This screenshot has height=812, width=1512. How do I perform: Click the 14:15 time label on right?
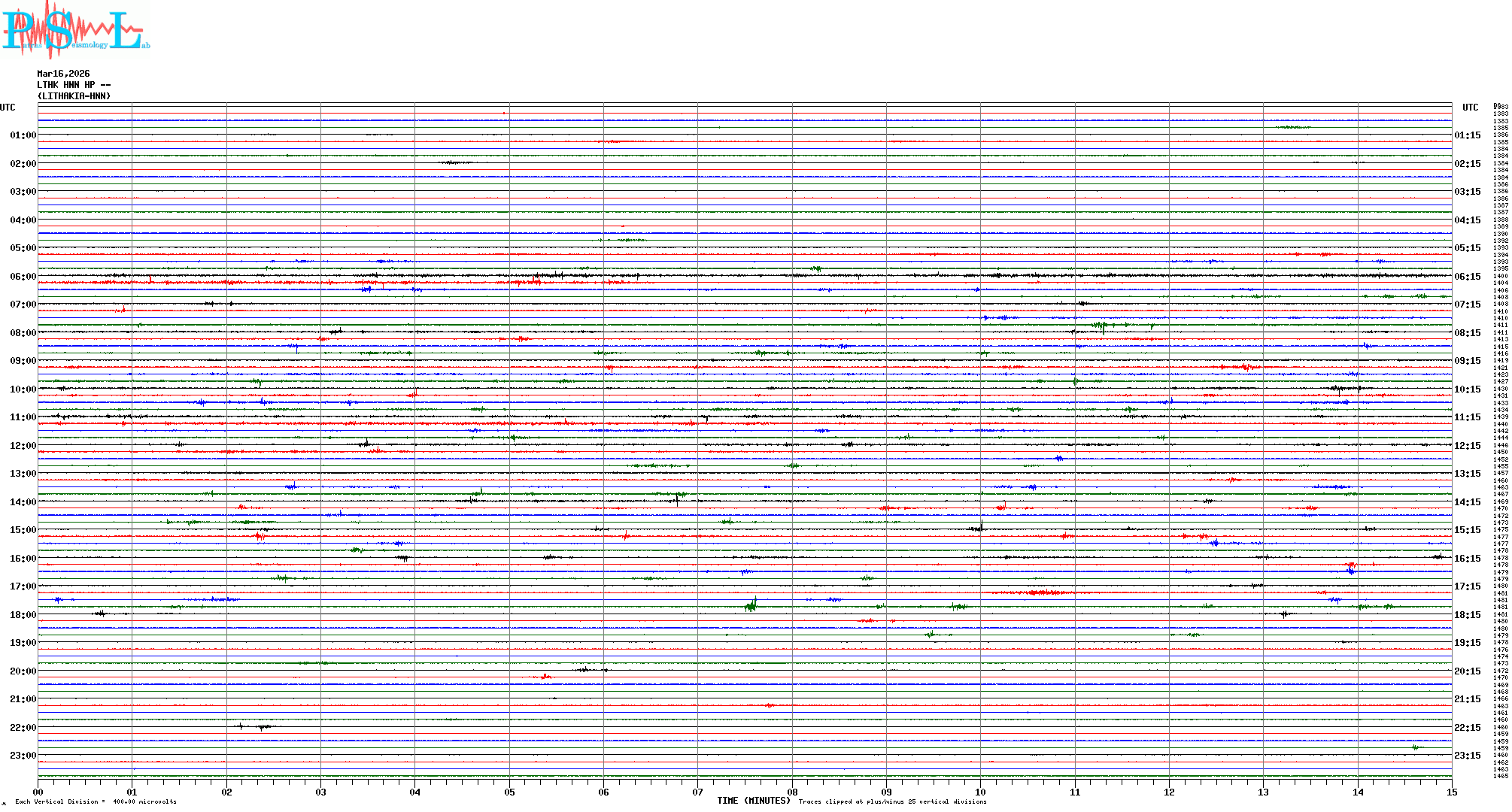pyautogui.click(x=1467, y=502)
